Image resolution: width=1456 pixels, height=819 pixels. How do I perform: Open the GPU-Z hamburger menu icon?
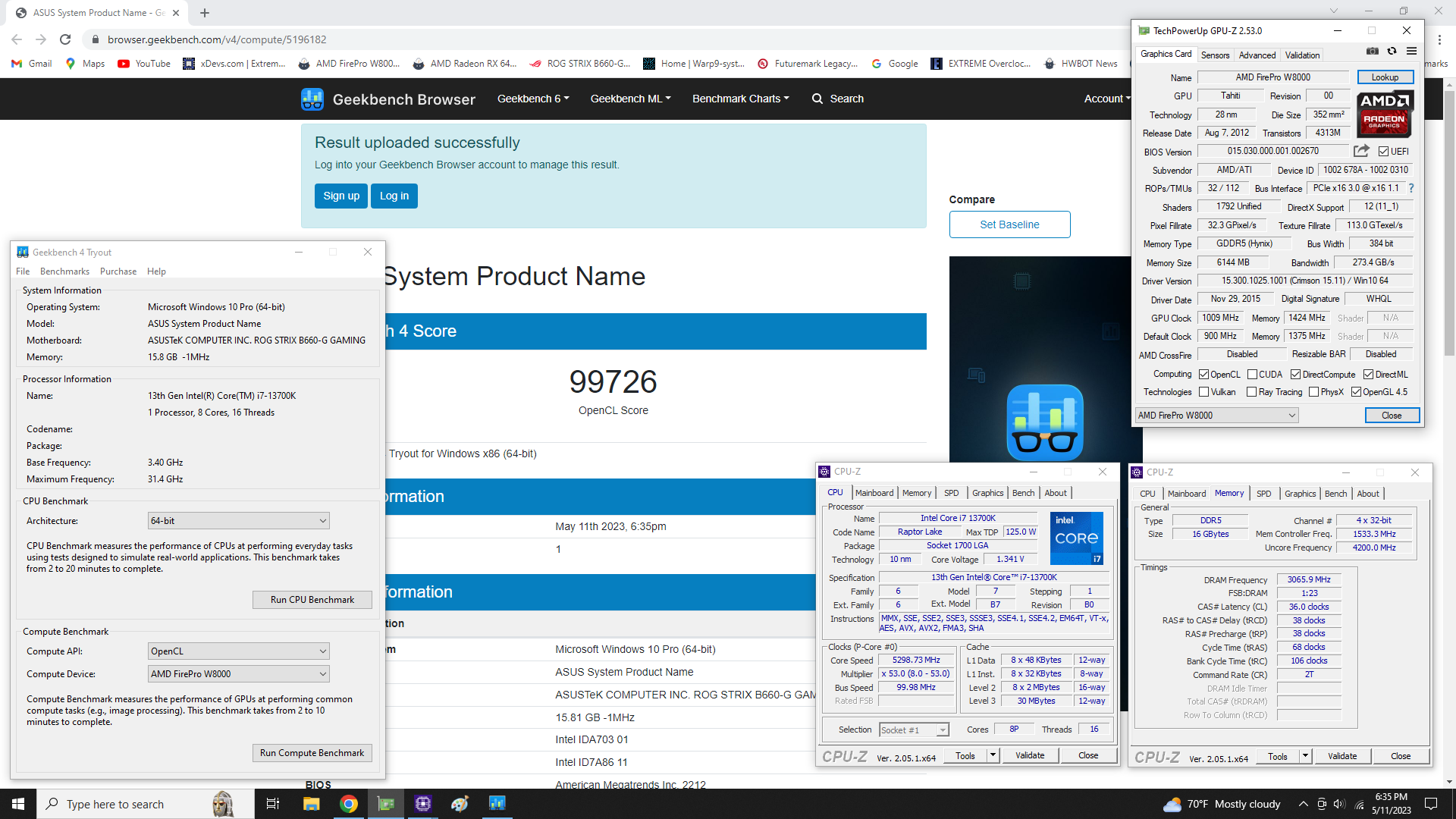coord(1411,52)
